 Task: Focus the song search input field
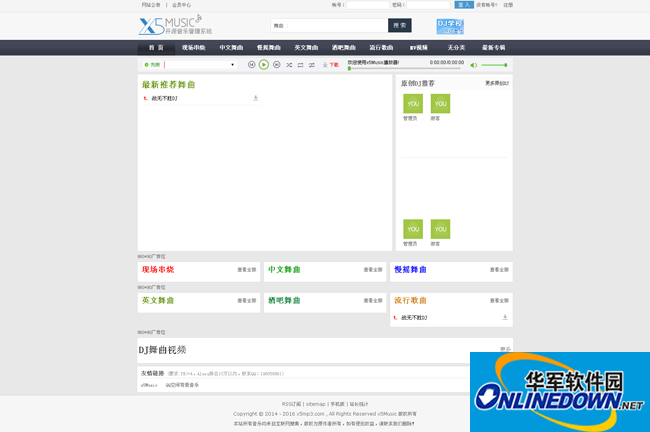pos(337,25)
